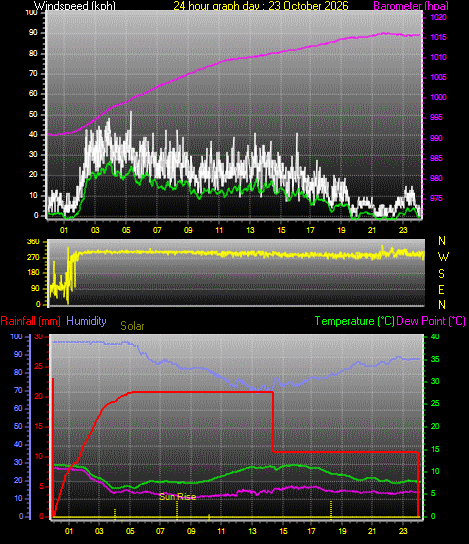Select the 975 barometer scale value

[437, 198]
